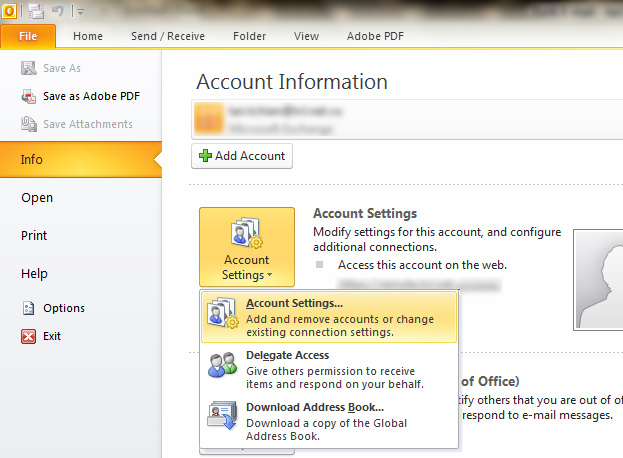Switch to the Send / Receive tab
The image size is (623, 458).
pyautogui.click(x=168, y=36)
